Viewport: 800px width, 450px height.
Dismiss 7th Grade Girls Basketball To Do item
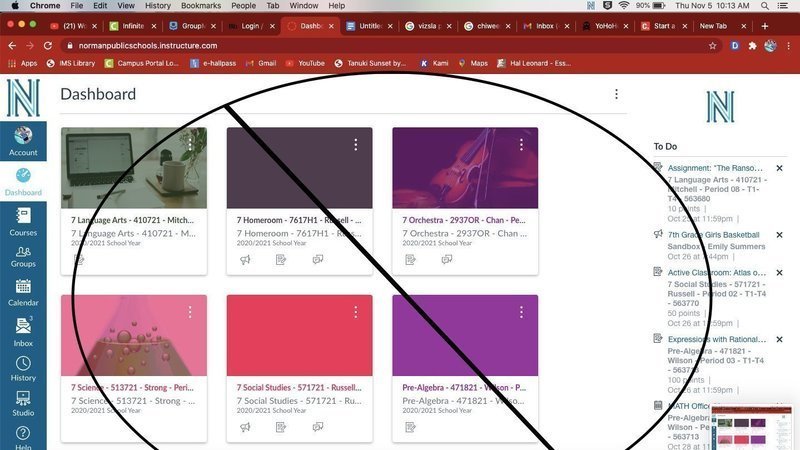(x=779, y=235)
